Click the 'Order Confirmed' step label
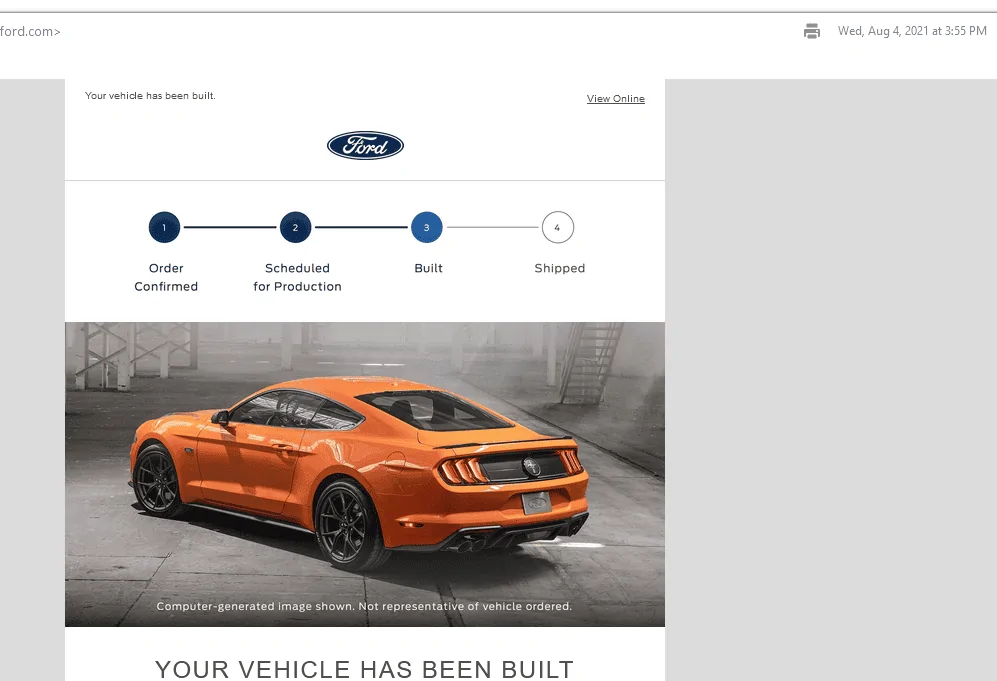The image size is (997, 681). (x=166, y=277)
